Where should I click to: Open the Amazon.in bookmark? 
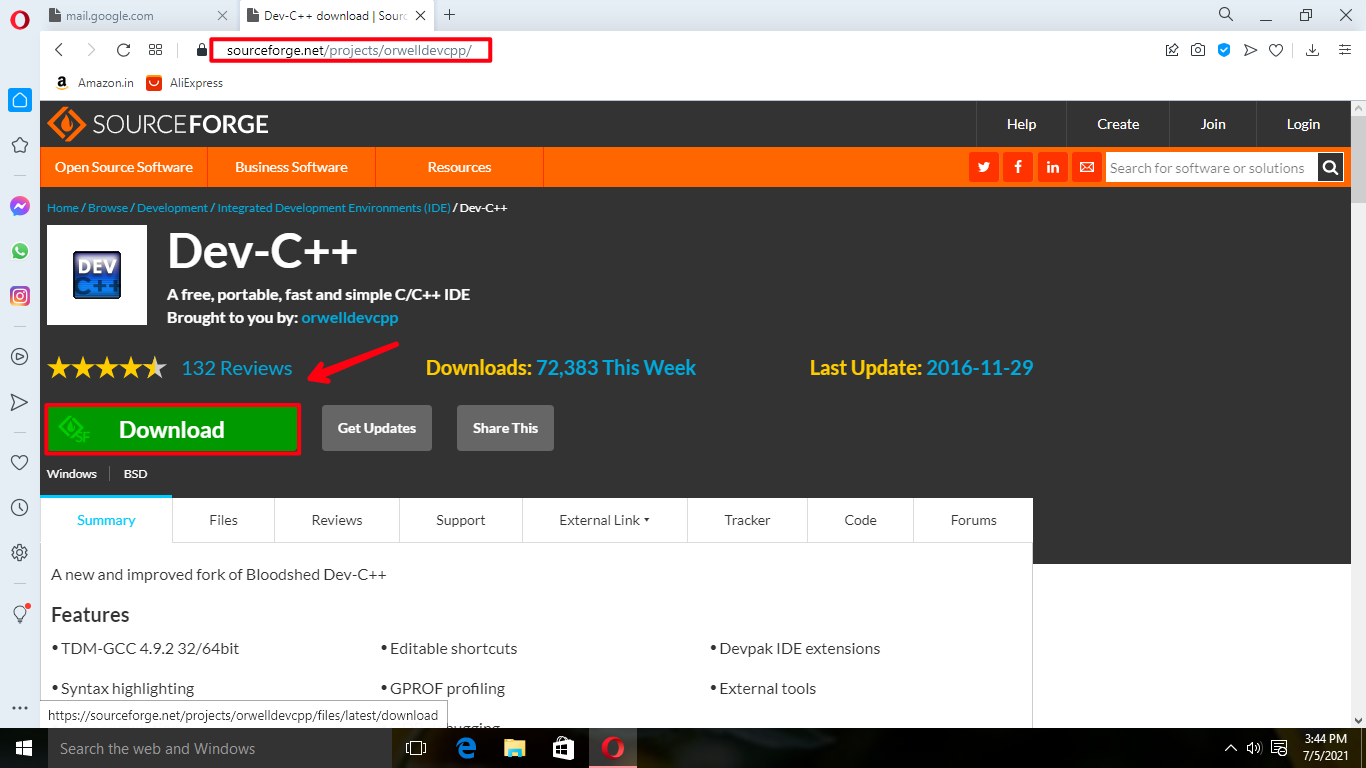[94, 83]
